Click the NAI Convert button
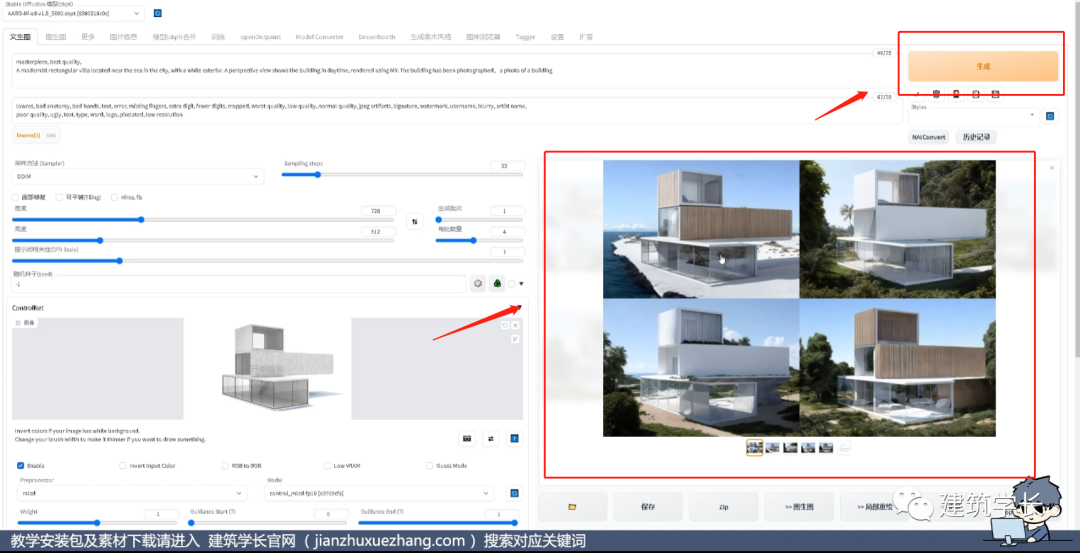The width and height of the screenshot is (1080, 553). (x=928, y=137)
